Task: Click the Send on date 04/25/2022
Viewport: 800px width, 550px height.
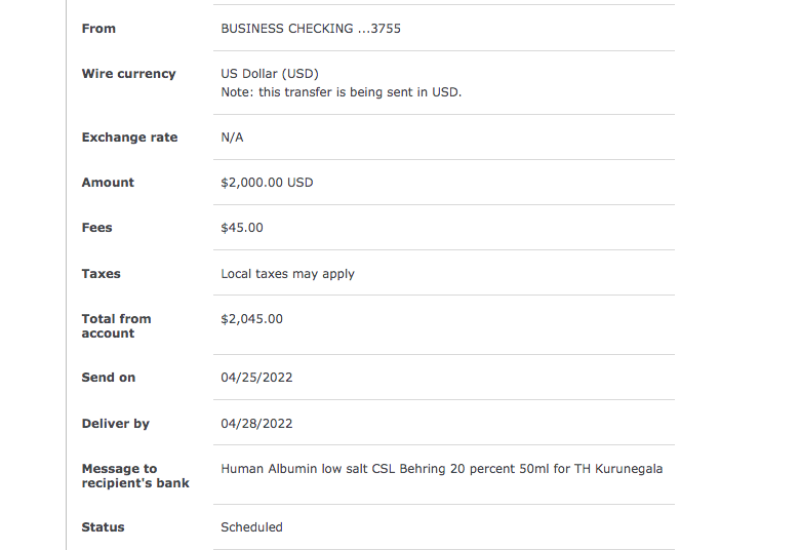Action: (x=256, y=378)
